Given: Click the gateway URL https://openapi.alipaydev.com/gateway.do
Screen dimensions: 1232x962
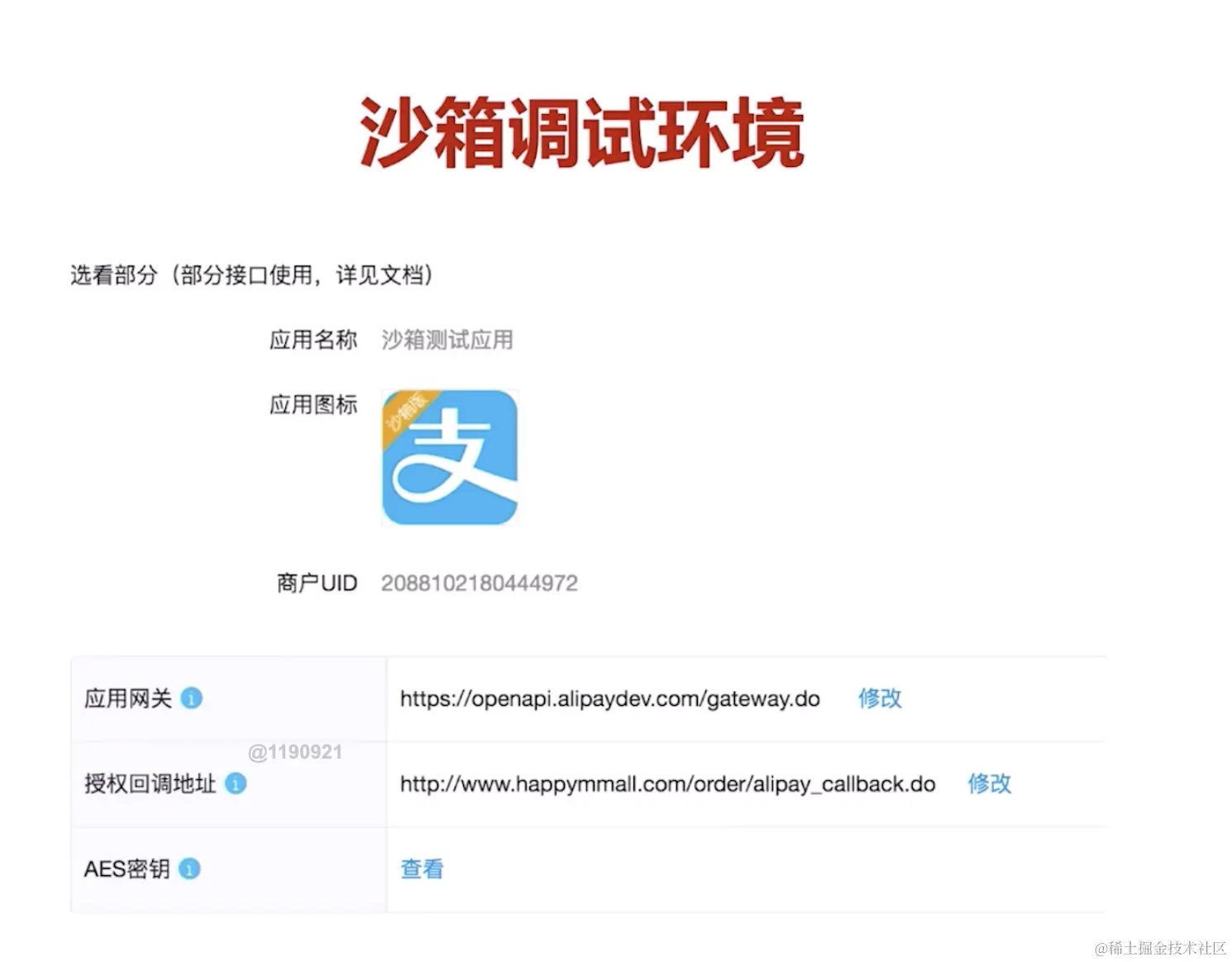Looking at the screenshot, I should coord(610,699).
